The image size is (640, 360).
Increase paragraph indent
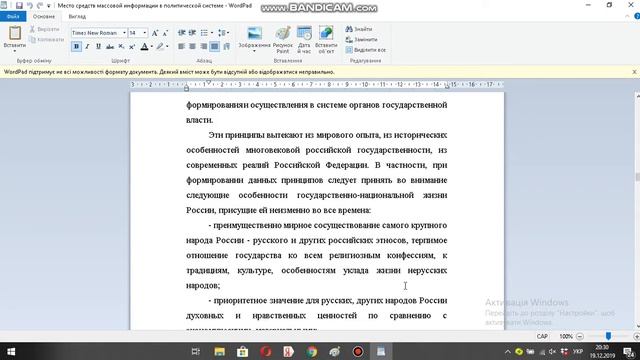point(192,33)
